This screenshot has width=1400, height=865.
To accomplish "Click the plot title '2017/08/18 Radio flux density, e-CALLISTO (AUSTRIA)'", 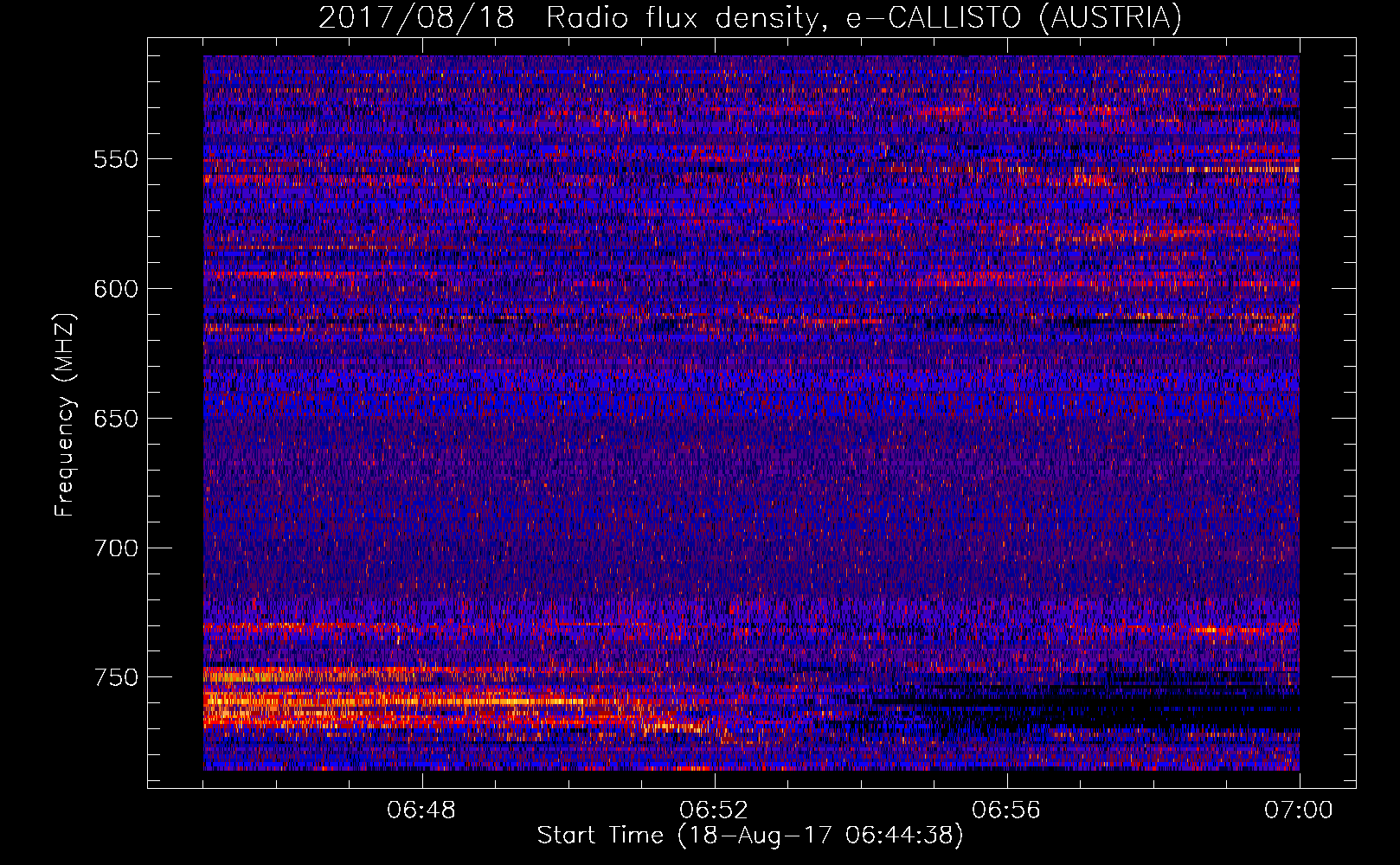I will point(749,18).
